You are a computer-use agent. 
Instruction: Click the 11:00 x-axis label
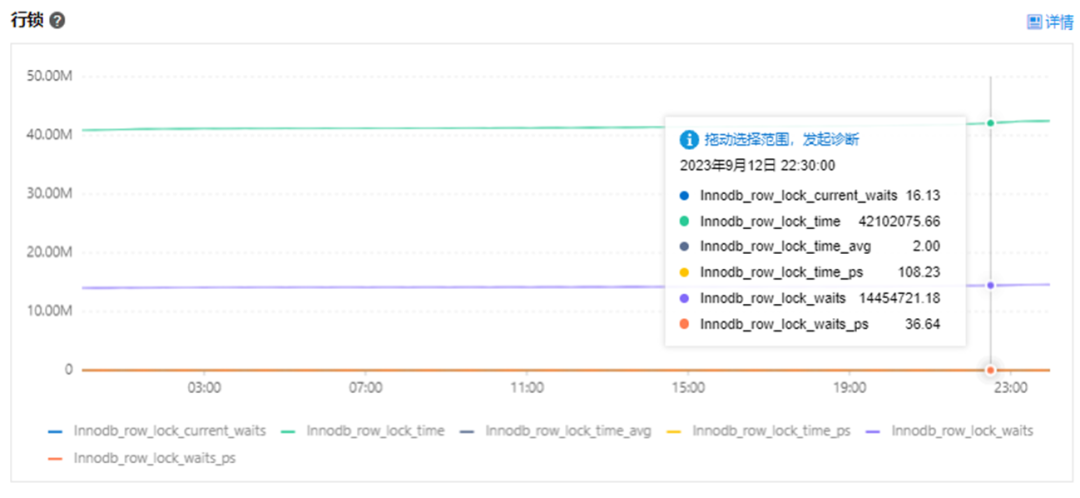coord(526,388)
